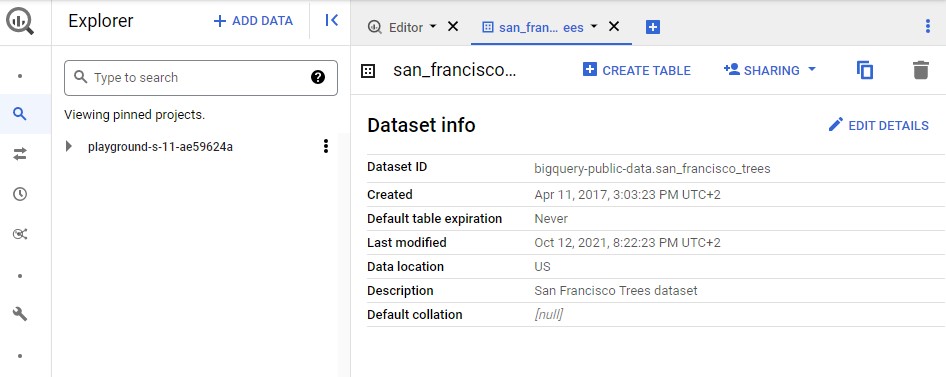Open actions menu for playground-s-11-ae59624a
946x377 pixels.
326,146
